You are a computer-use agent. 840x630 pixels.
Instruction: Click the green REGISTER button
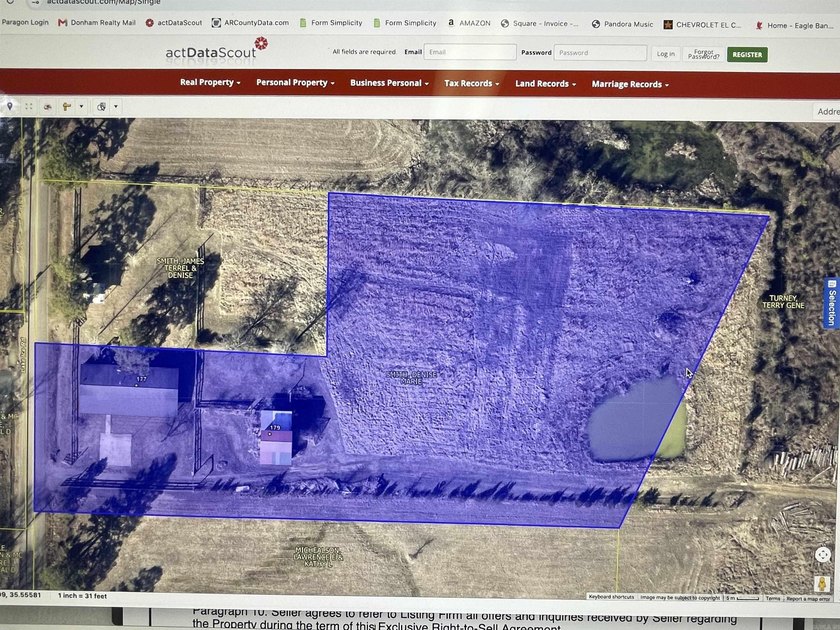747,55
